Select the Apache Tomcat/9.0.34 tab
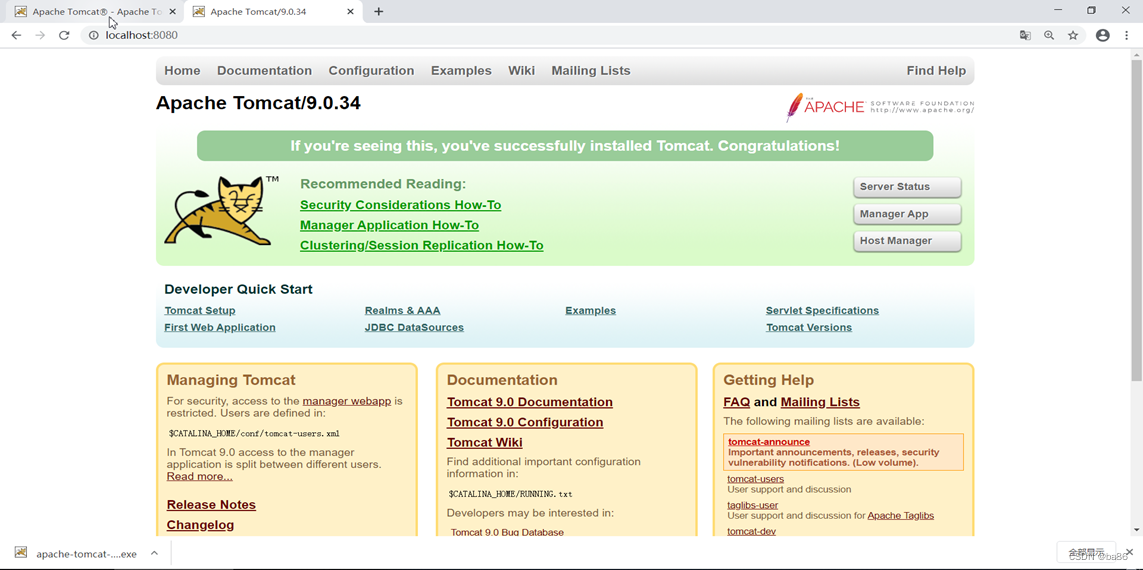The image size is (1143, 570). coord(273,12)
